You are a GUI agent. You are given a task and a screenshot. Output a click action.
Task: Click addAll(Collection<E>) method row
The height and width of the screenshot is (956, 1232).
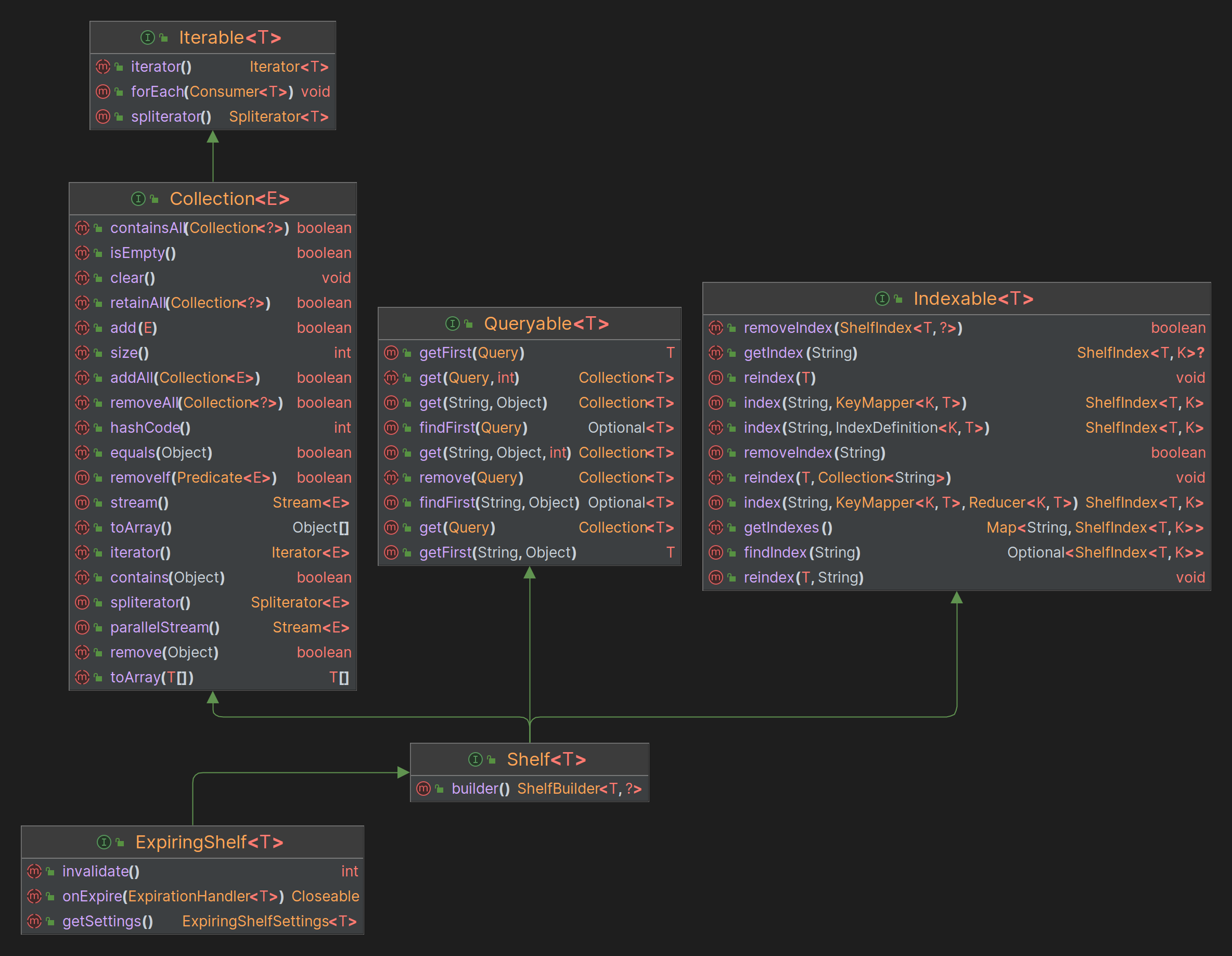[213, 378]
